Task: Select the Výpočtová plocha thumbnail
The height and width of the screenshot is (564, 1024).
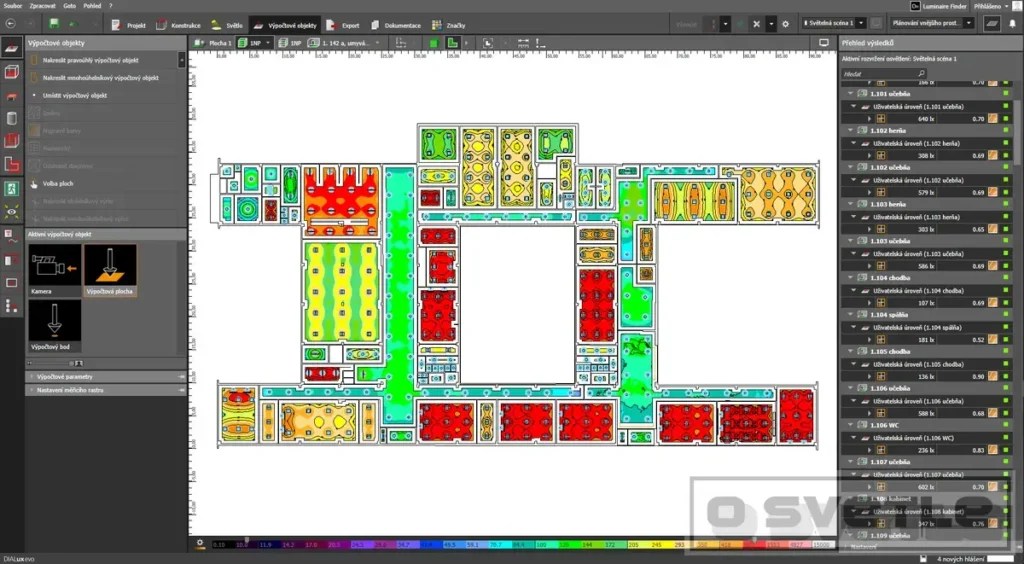Action: (x=110, y=270)
